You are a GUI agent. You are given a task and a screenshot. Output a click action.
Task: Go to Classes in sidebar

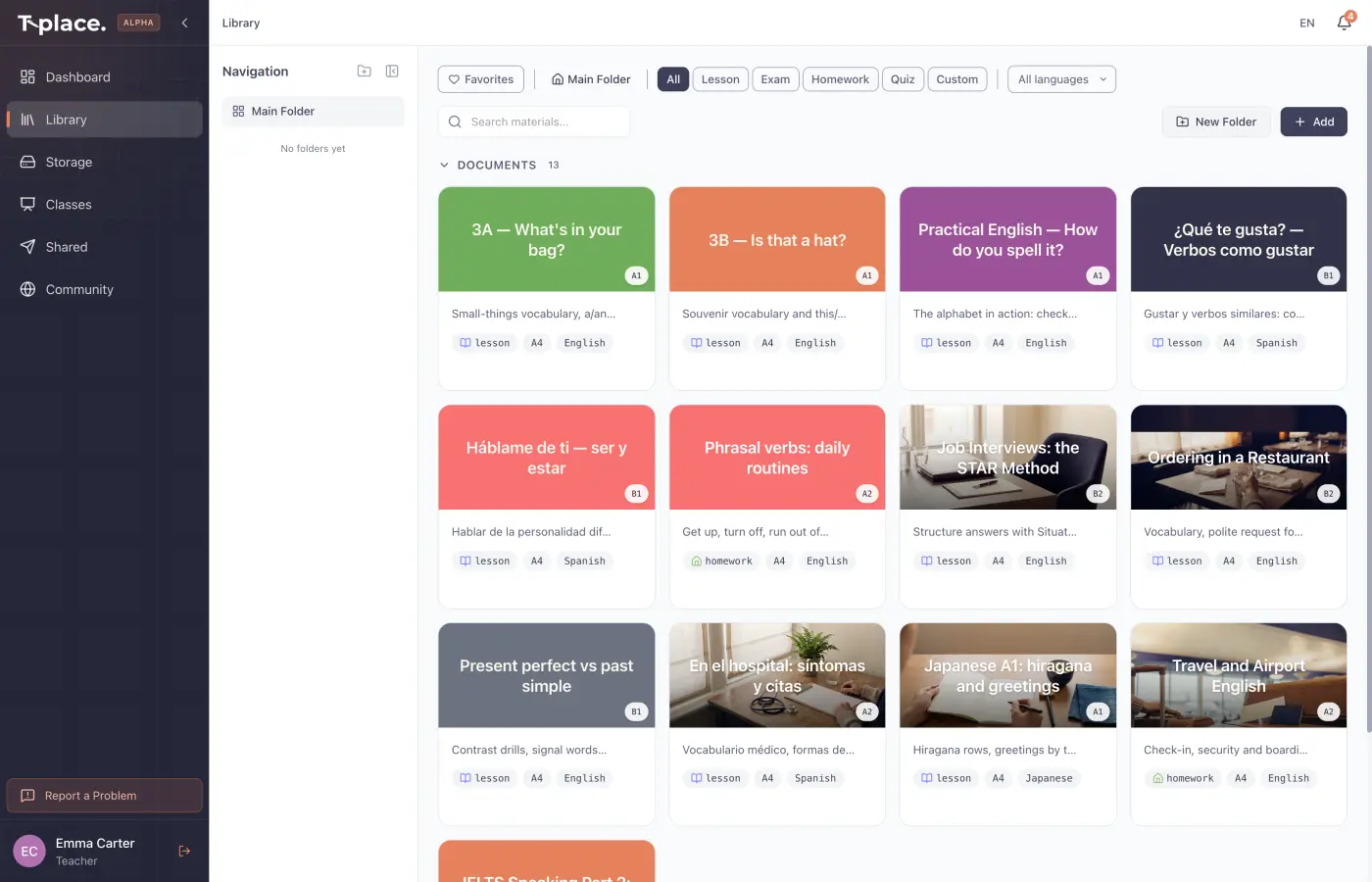click(104, 205)
